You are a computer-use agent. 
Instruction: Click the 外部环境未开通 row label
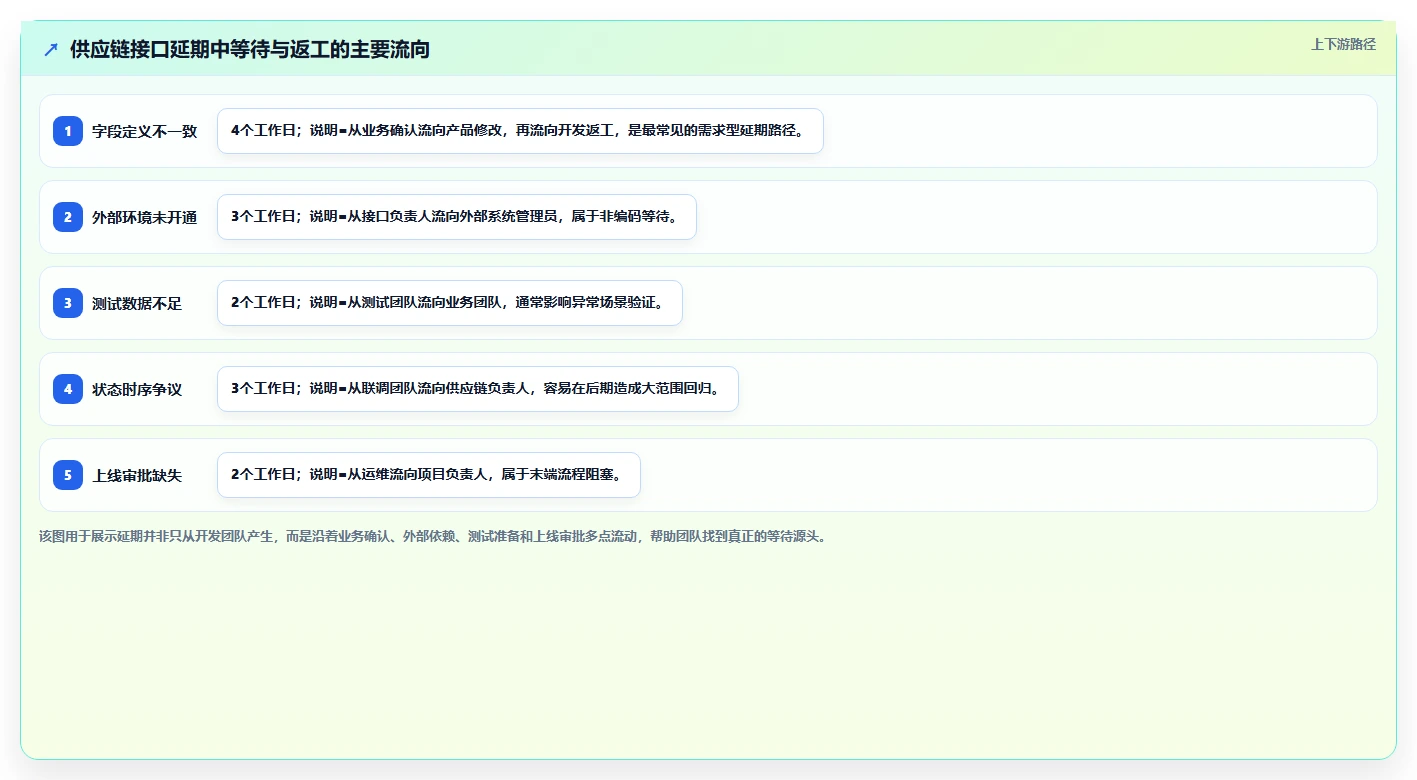point(145,217)
